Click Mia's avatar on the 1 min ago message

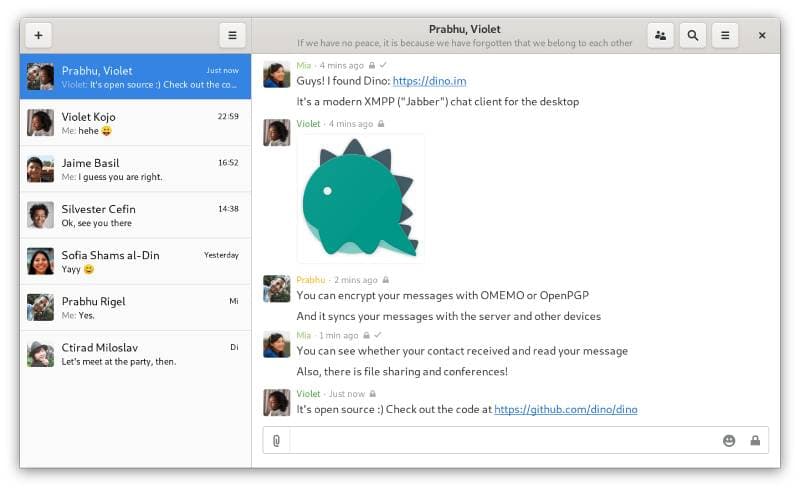[x=277, y=344]
